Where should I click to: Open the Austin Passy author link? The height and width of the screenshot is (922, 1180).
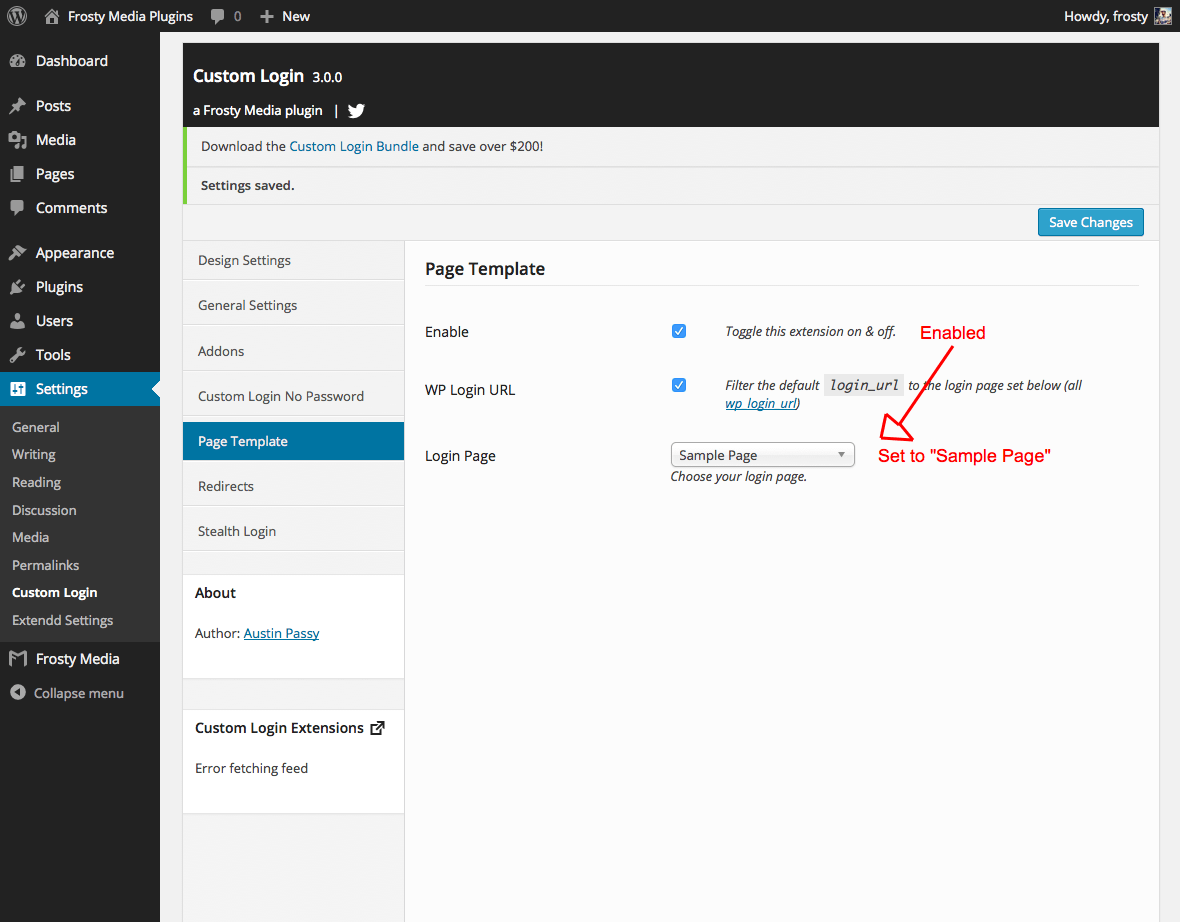click(x=281, y=633)
